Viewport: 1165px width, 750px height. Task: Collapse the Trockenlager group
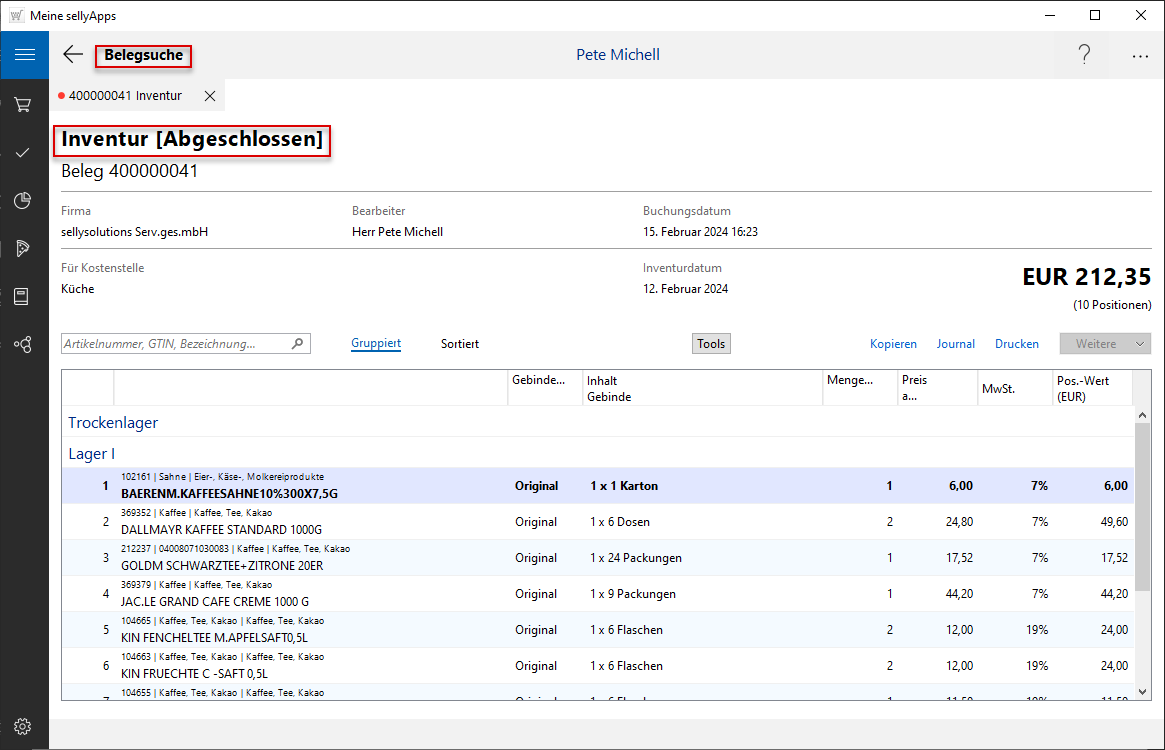point(113,423)
